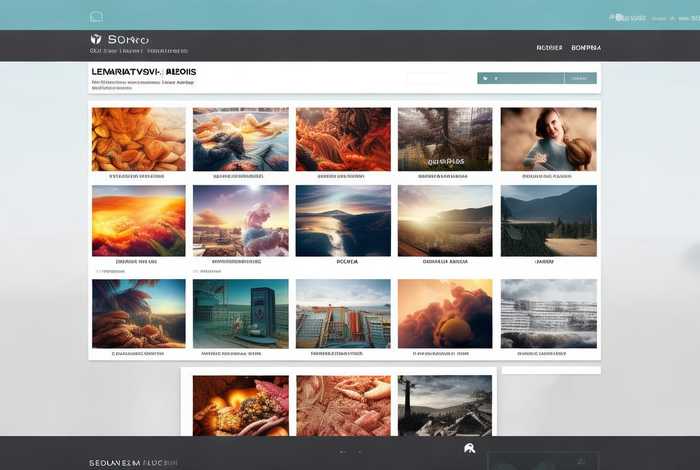Open the orange sunset clouds thumbnail
700x470 pixels.
[139, 220]
